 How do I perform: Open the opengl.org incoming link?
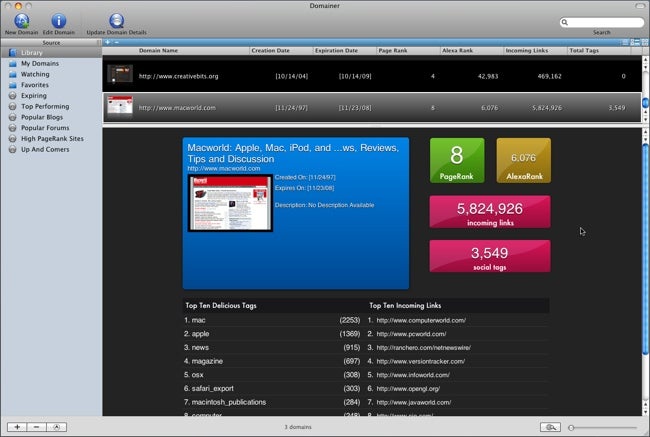click(408, 388)
